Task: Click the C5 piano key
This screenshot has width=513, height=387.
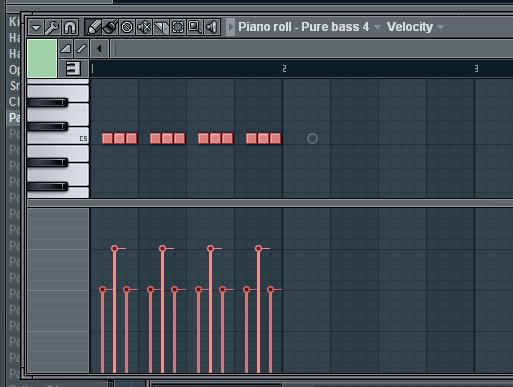Action: (x=58, y=136)
